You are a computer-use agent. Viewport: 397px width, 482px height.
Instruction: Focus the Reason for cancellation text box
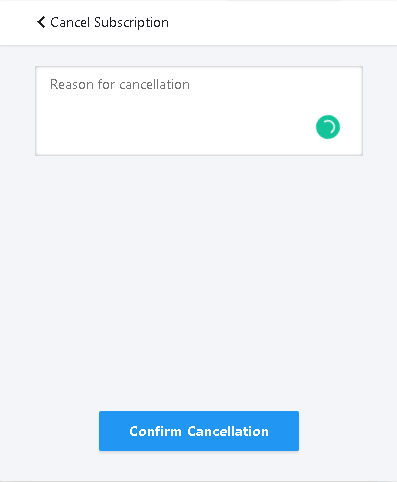coord(199,111)
